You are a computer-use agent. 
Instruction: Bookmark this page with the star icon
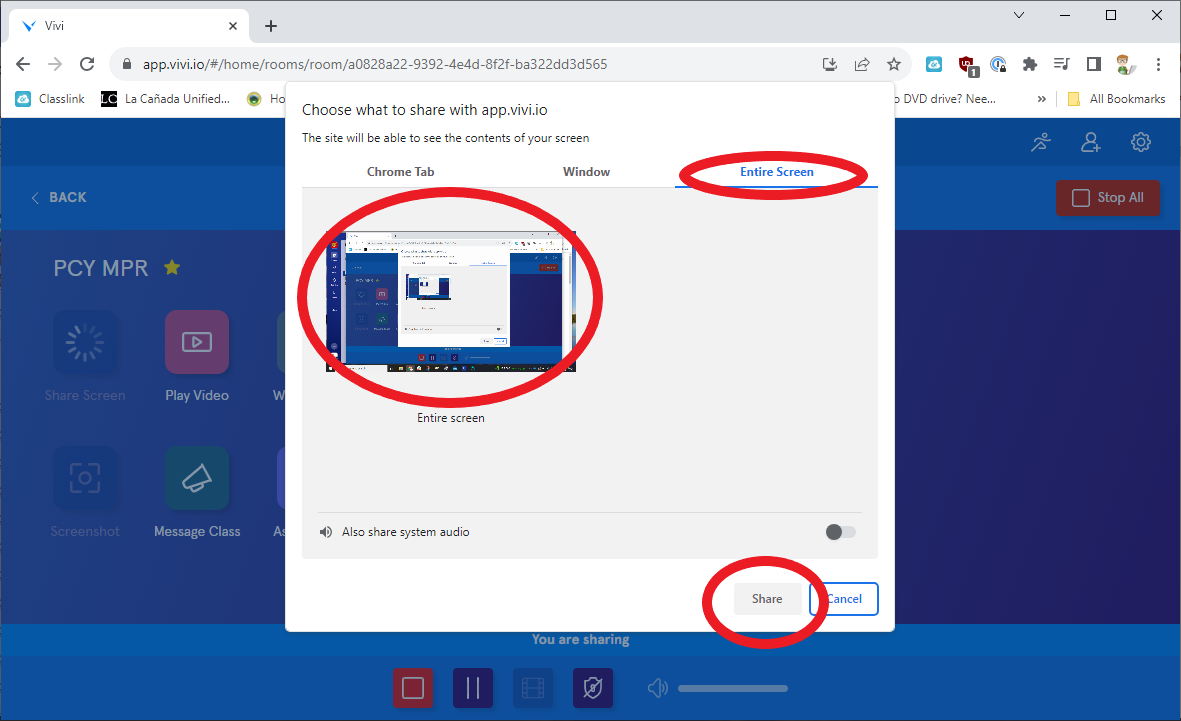point(894,64)
